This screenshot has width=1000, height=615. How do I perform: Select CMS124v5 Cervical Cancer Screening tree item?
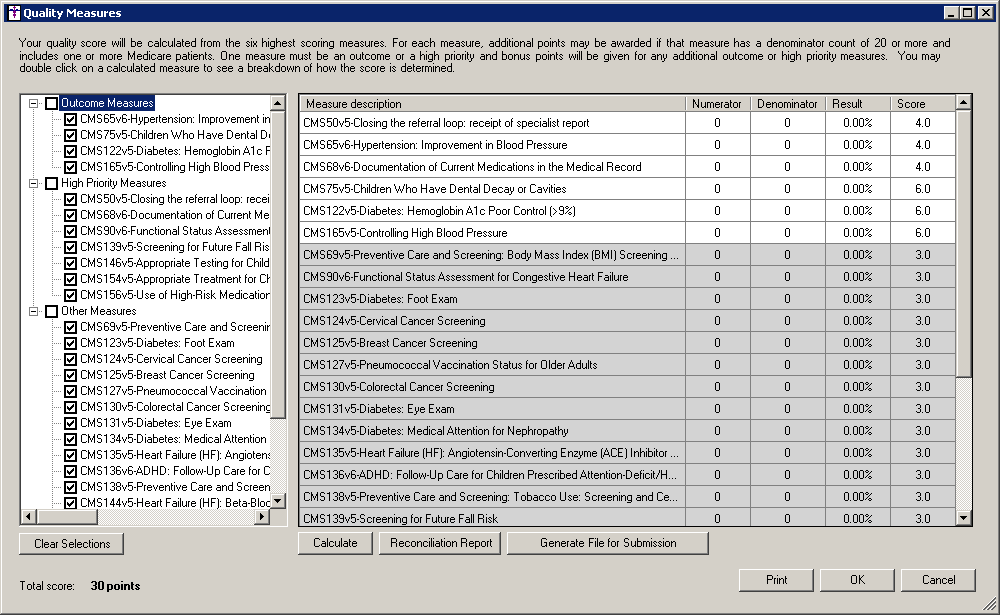coord(170,360)
